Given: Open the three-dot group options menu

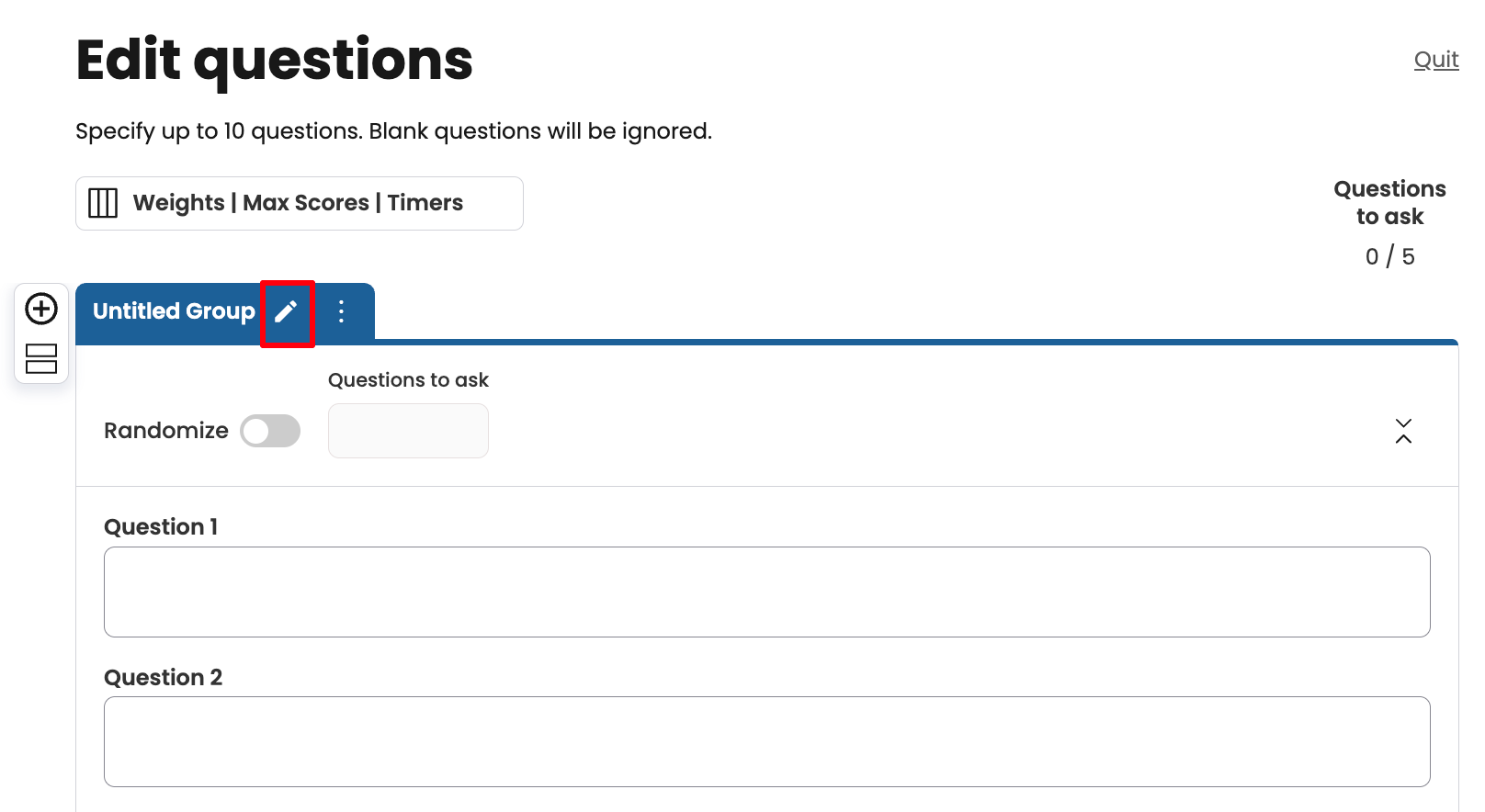Looking at the screenshot, I should (x=341, y=312).
